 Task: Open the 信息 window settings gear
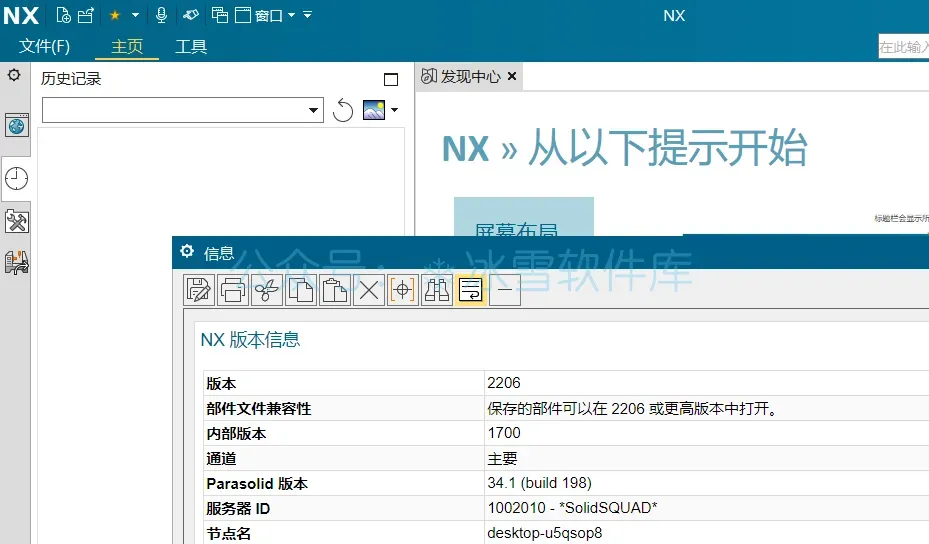(187, 252)
